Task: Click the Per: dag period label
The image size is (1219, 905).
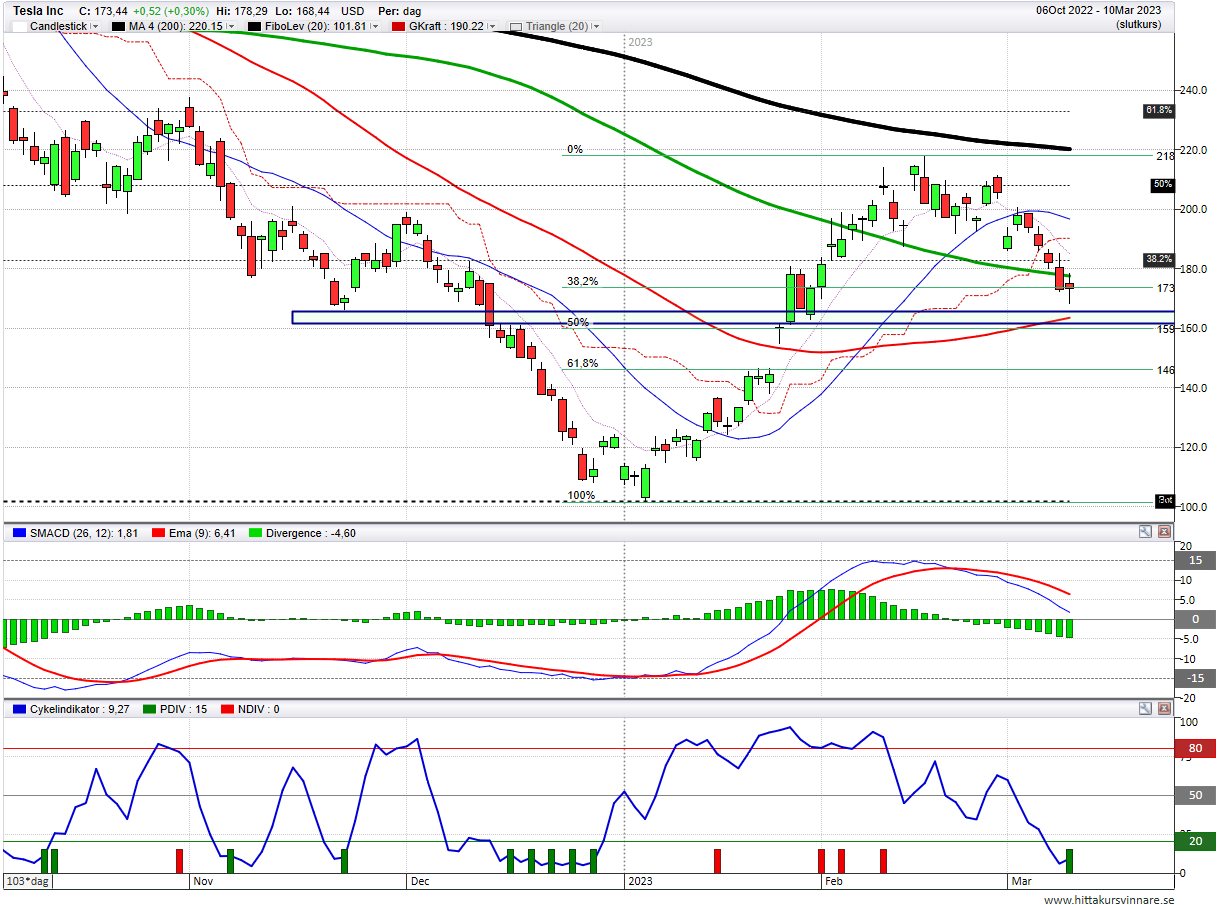Action: (x=402, y=11)
